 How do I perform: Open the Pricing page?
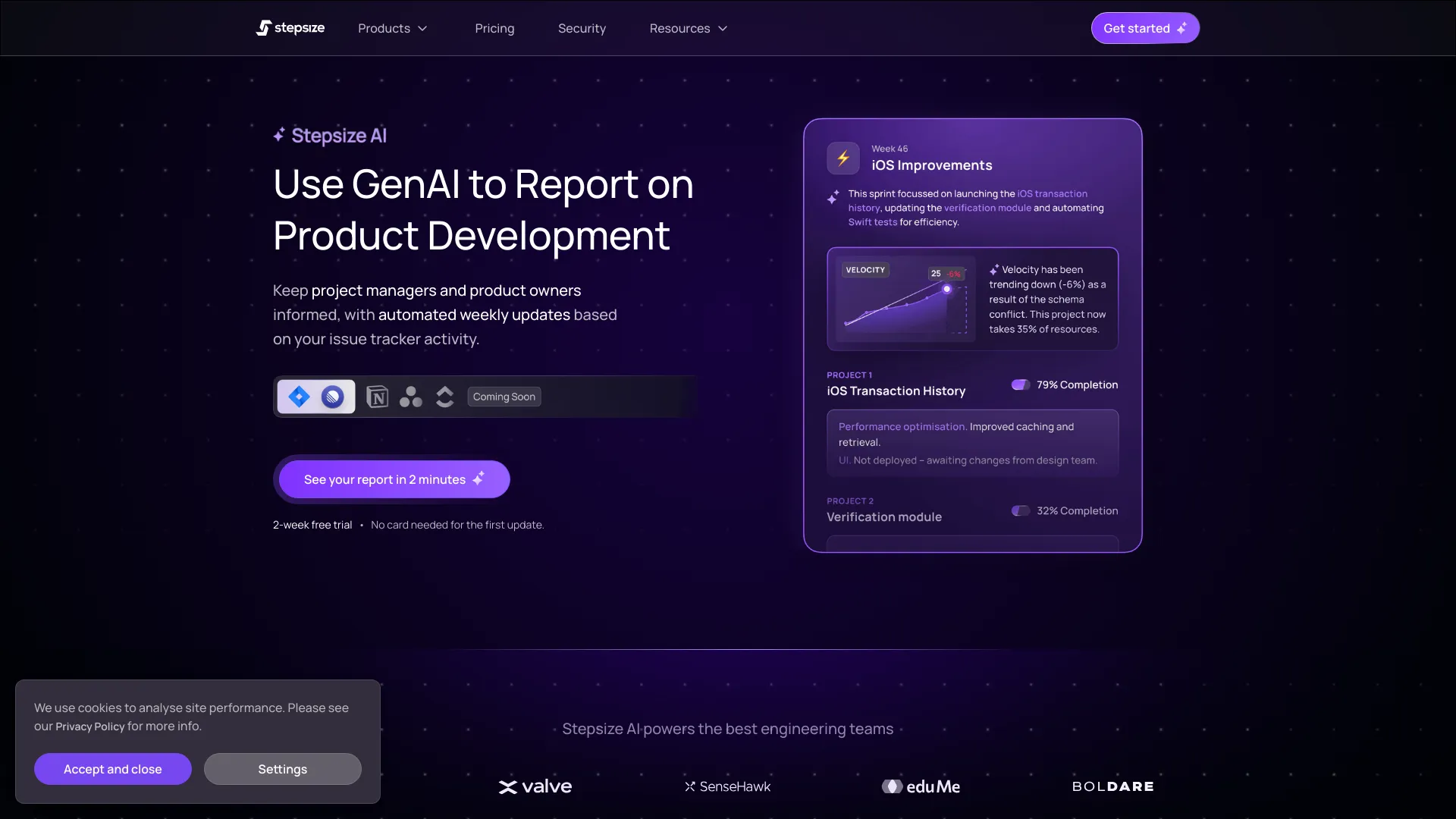[494, 28]
